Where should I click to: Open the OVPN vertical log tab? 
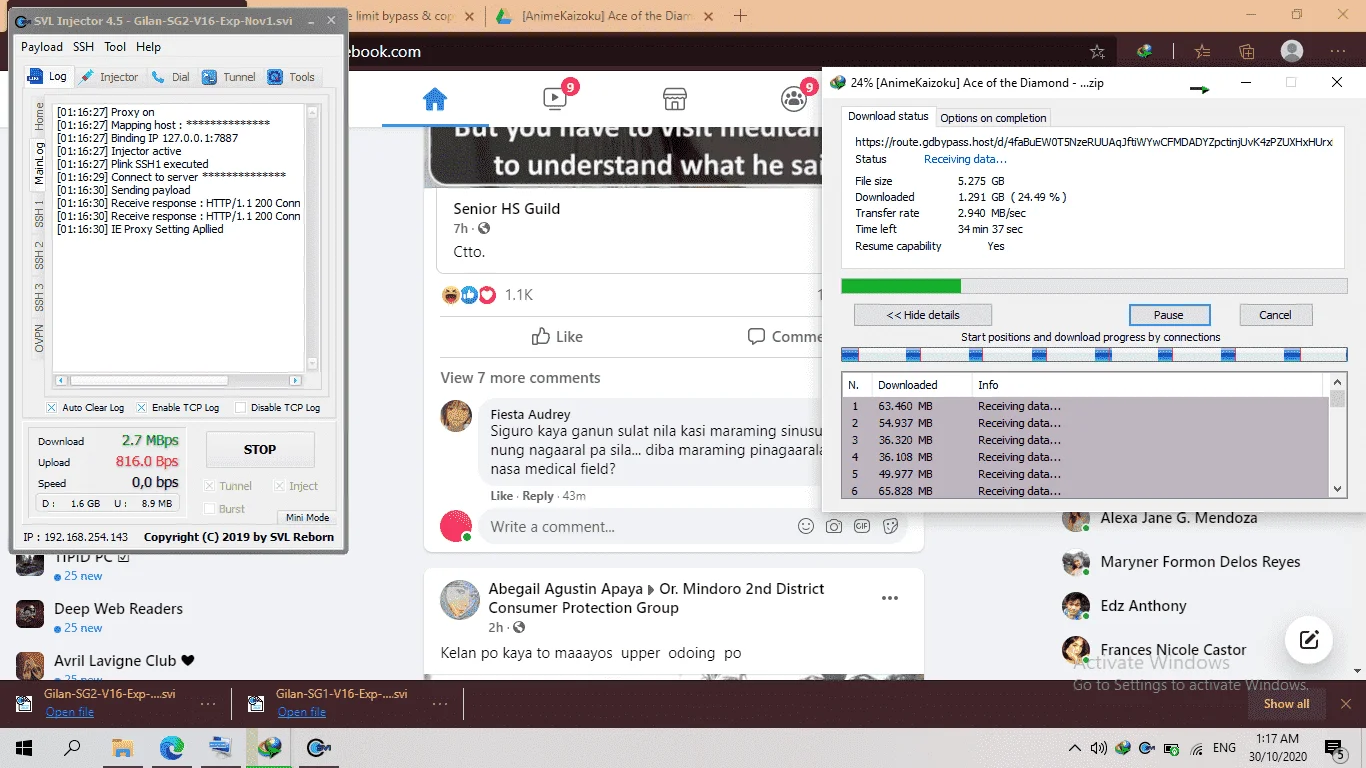tap(39, 338)
